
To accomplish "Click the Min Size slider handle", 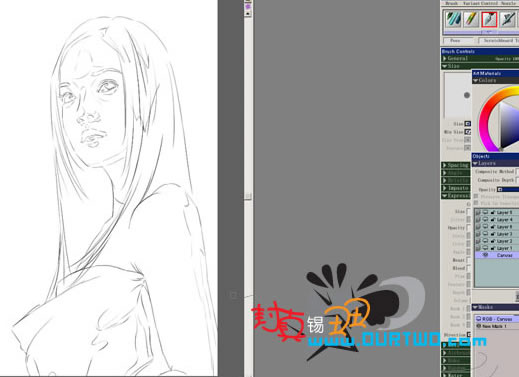I will click(x=468, y=132).
